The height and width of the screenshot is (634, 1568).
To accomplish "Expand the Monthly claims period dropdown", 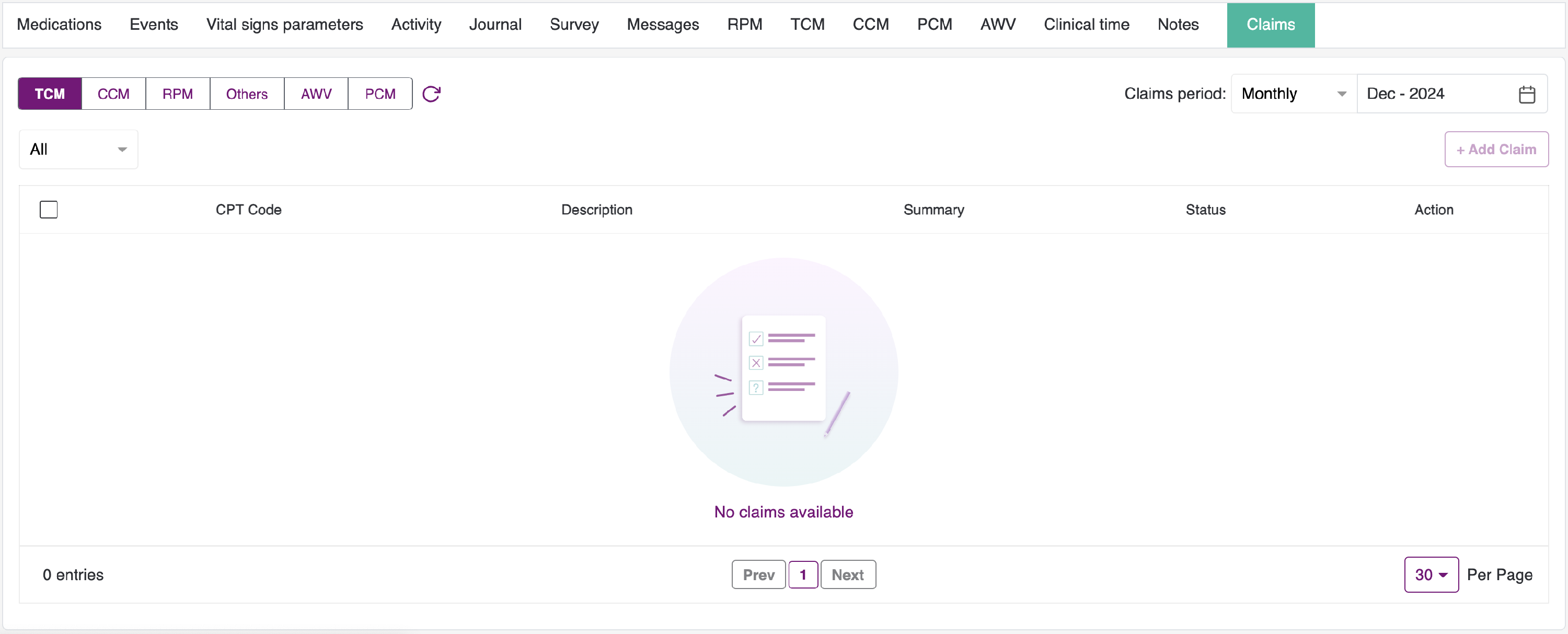I will 1293,94.
